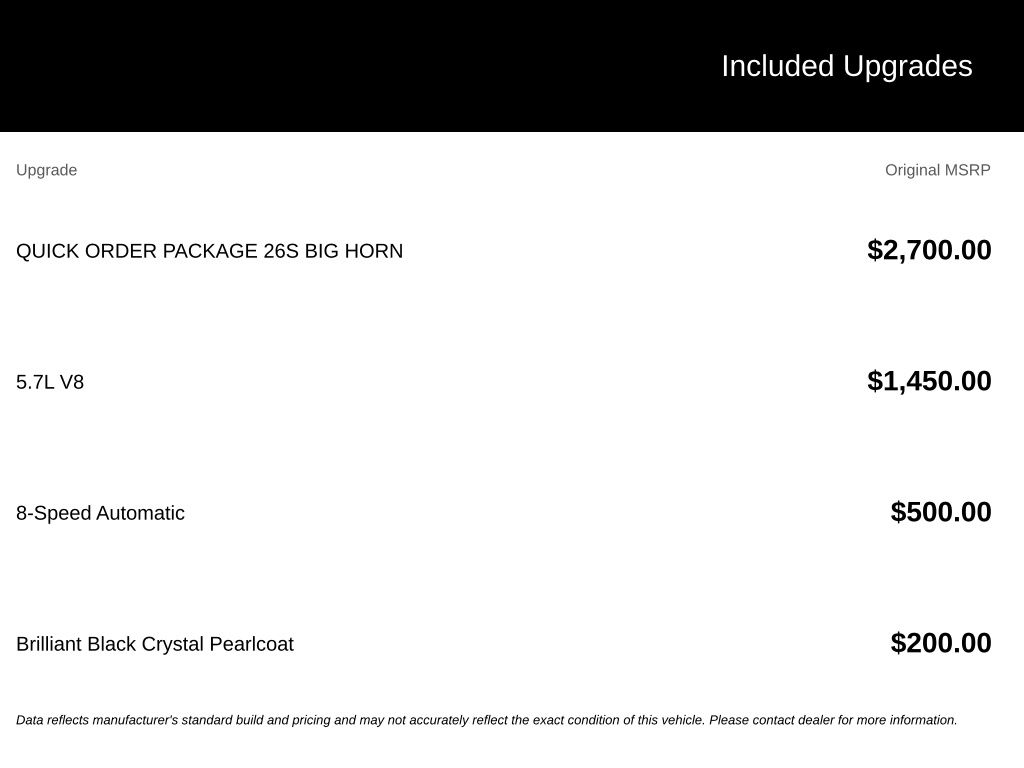The height and width of the screenshot is (768, 1024).
Task: Select the 5.7L V8 upgrade
Action: (50, 382)
